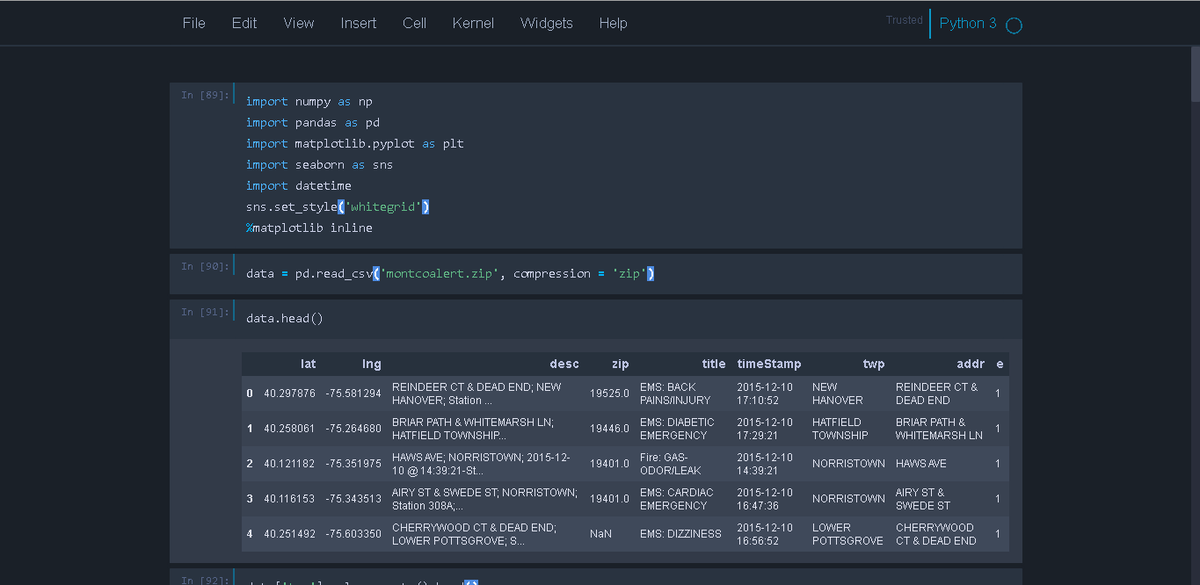The image size is (1200, 585).
Task: Open the File menu
Action: [x=194, y=23]
